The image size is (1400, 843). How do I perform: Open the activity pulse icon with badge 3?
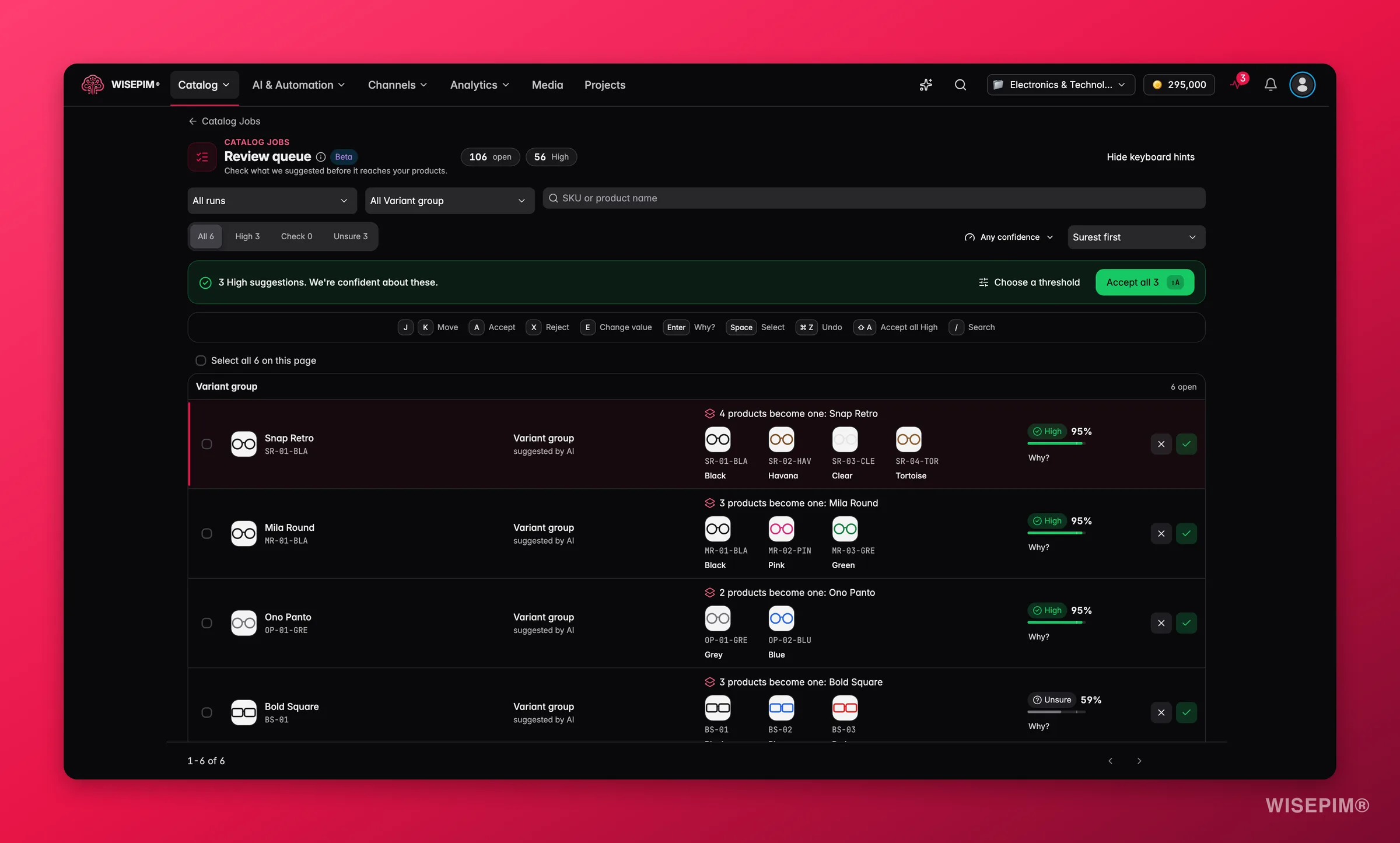pyautogui.click(x=1238, y=83)
